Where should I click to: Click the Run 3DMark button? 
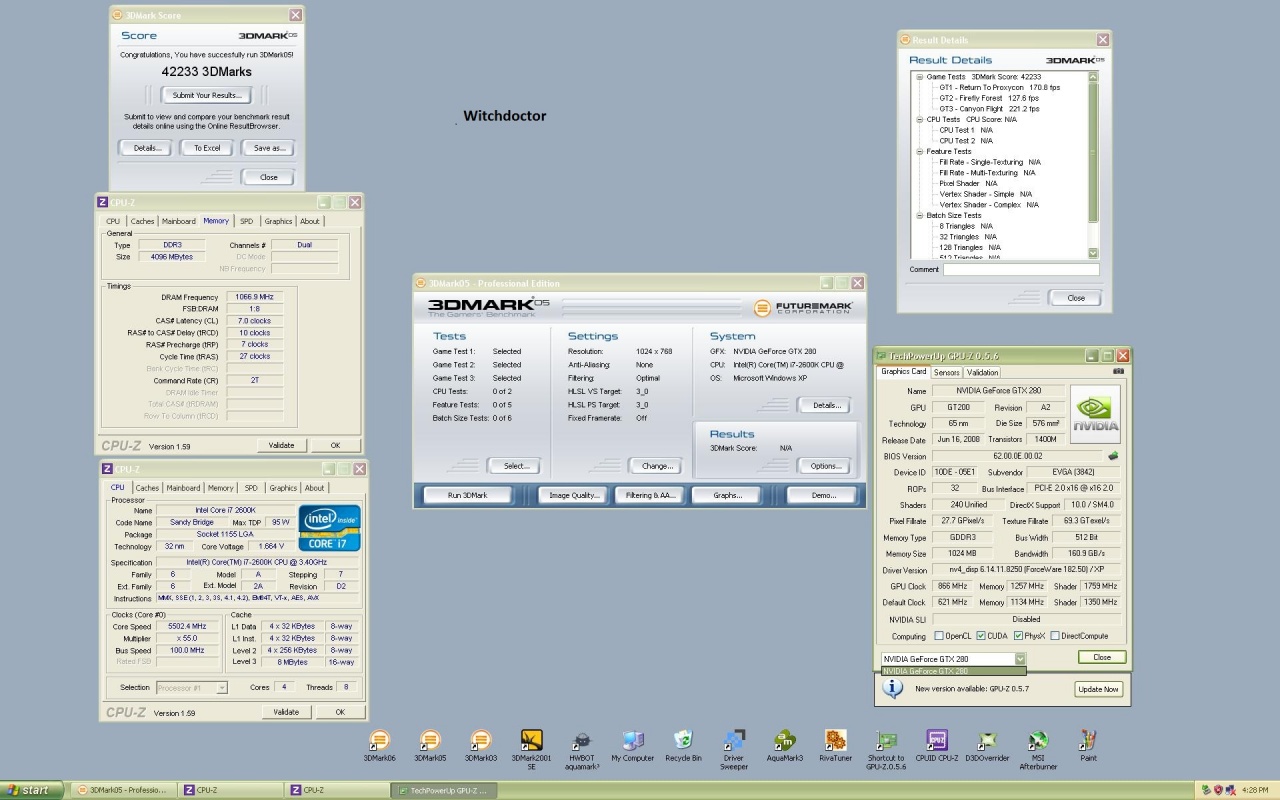(467, 495)
